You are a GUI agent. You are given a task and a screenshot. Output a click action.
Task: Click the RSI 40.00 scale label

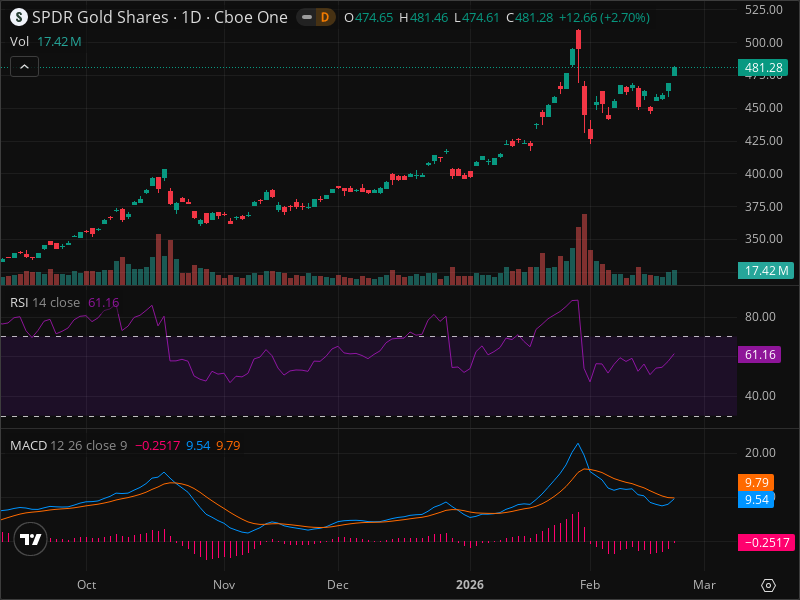(x=760, y=396)
